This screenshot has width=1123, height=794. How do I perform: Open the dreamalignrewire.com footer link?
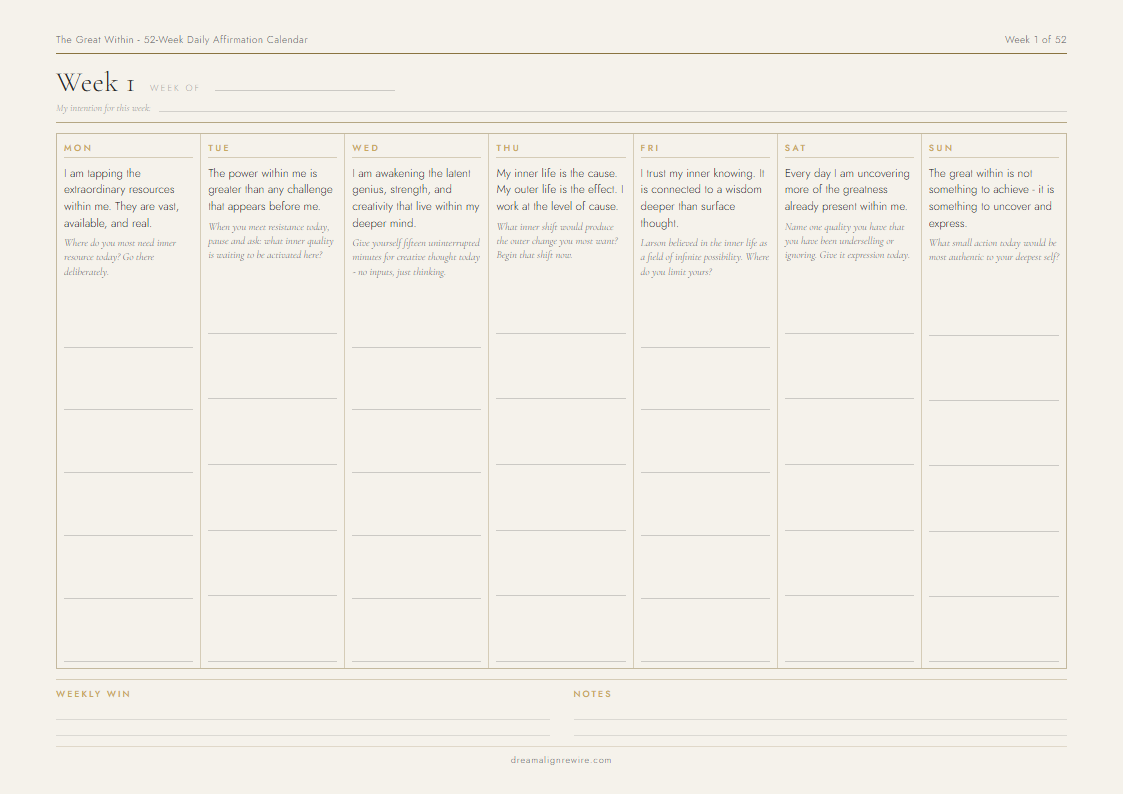561,760
